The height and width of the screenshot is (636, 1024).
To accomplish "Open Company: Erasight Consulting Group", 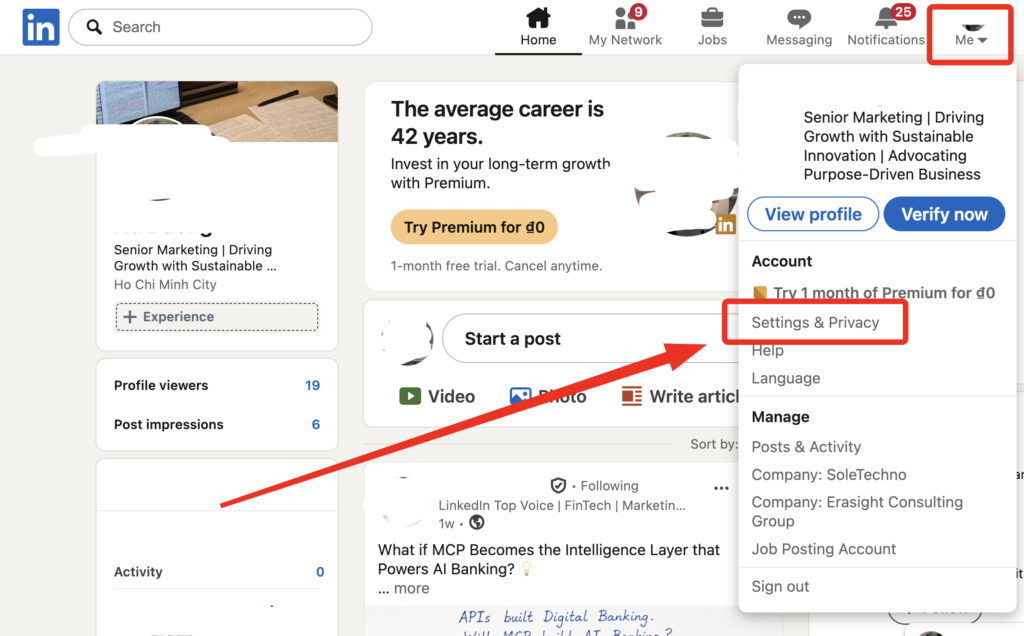I will click(x=857, y=511).
